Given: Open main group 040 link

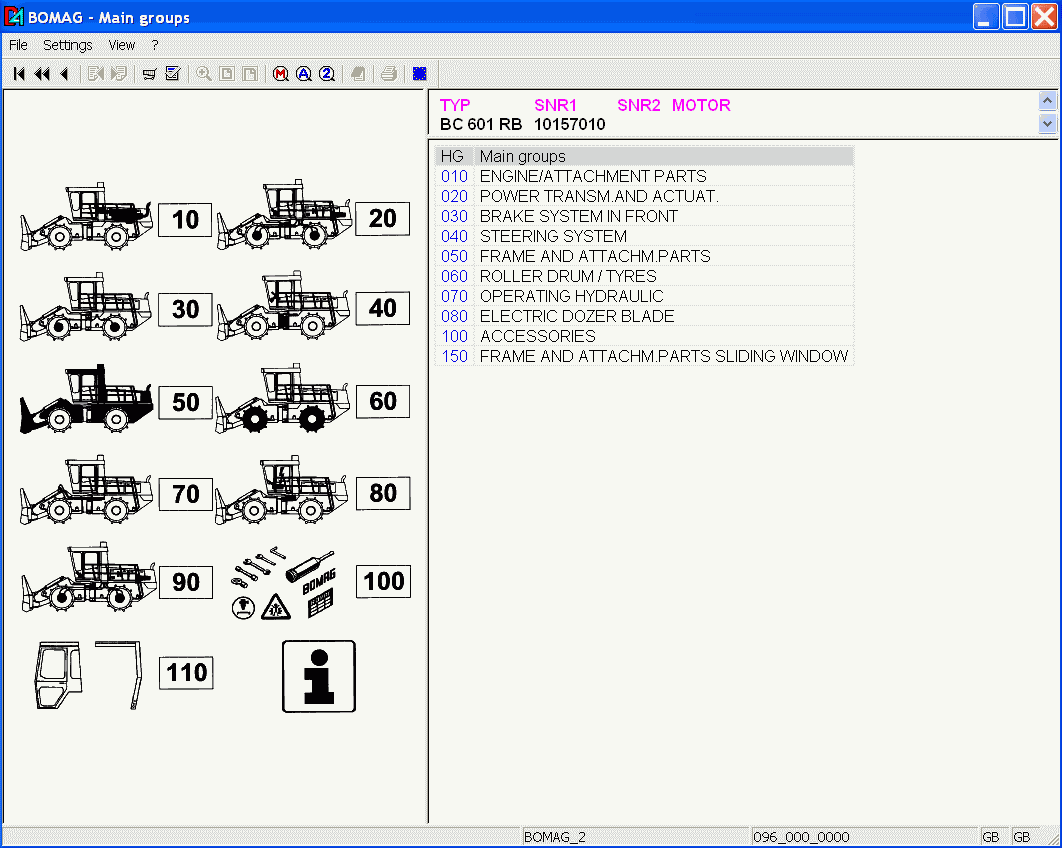Looking at the screenshot, I should 454,236.
